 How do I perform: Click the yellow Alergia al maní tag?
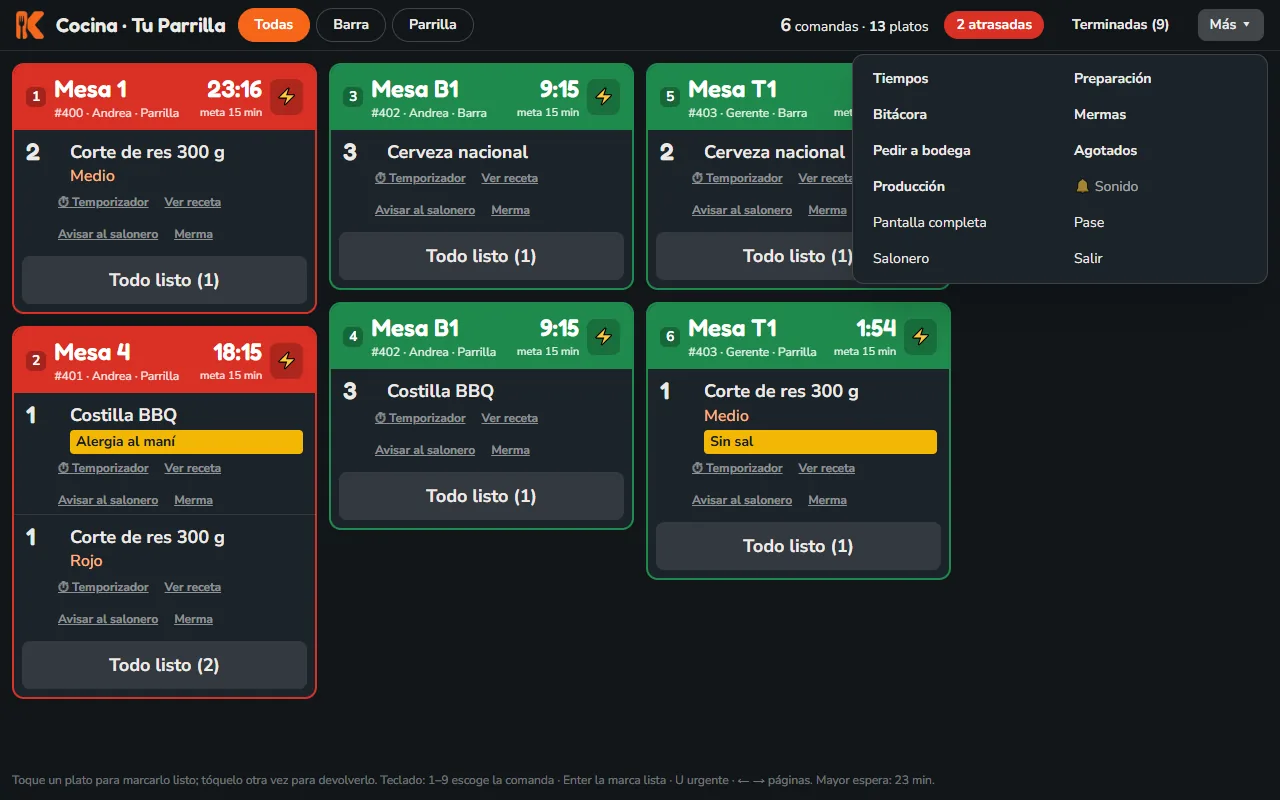click(x=186, y=442)
